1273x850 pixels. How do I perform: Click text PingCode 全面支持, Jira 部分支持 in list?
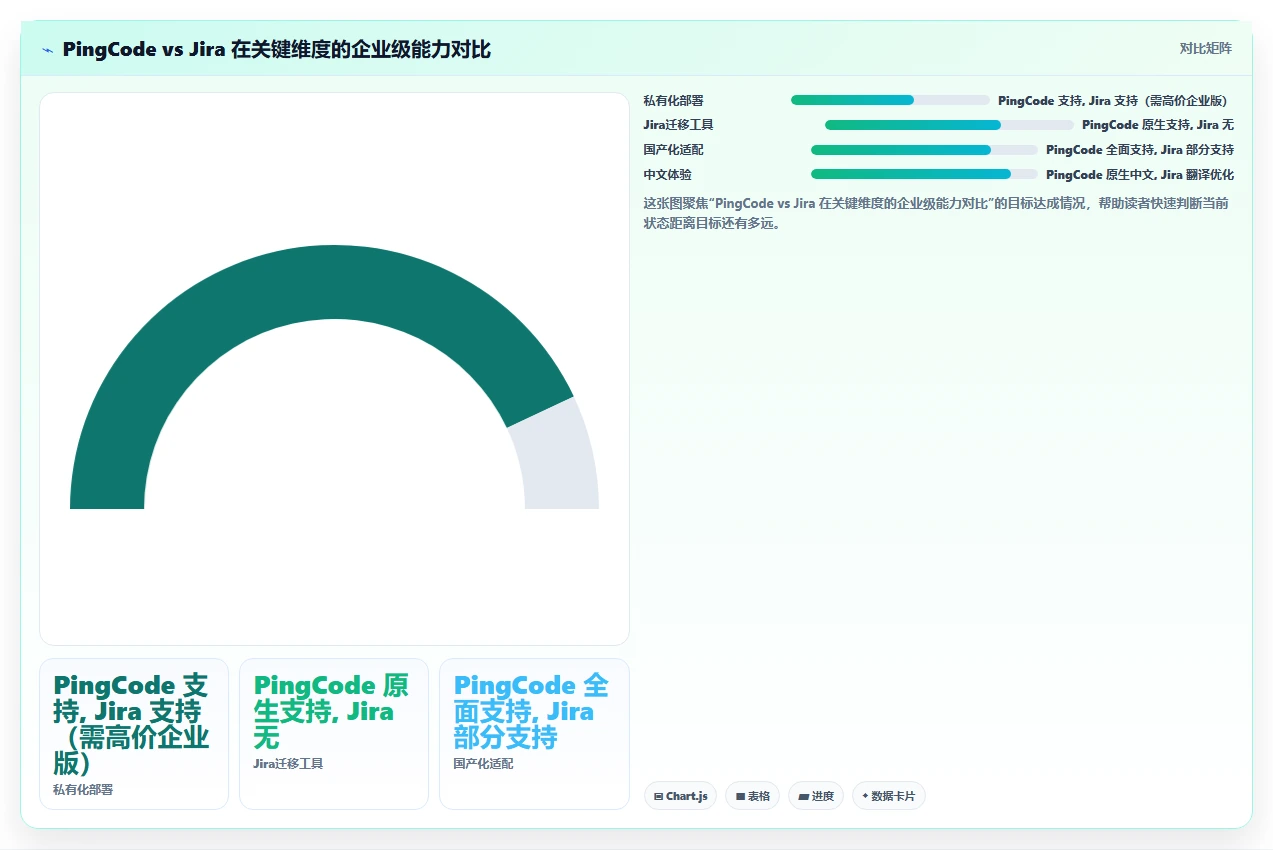1140,150
